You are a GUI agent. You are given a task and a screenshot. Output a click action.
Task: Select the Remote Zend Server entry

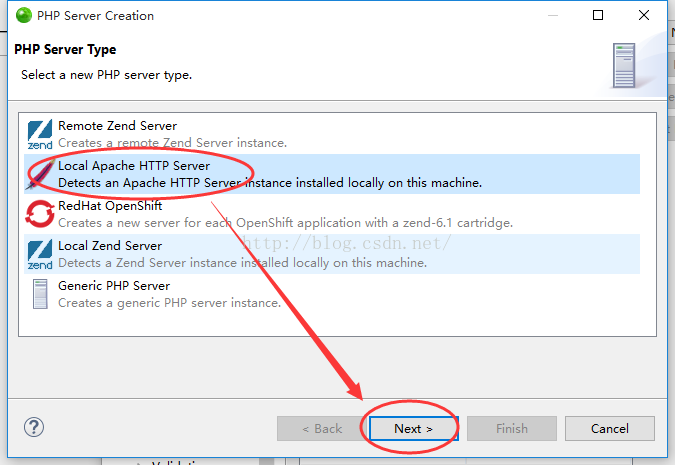pyautogui.click(x=332, y=134)
